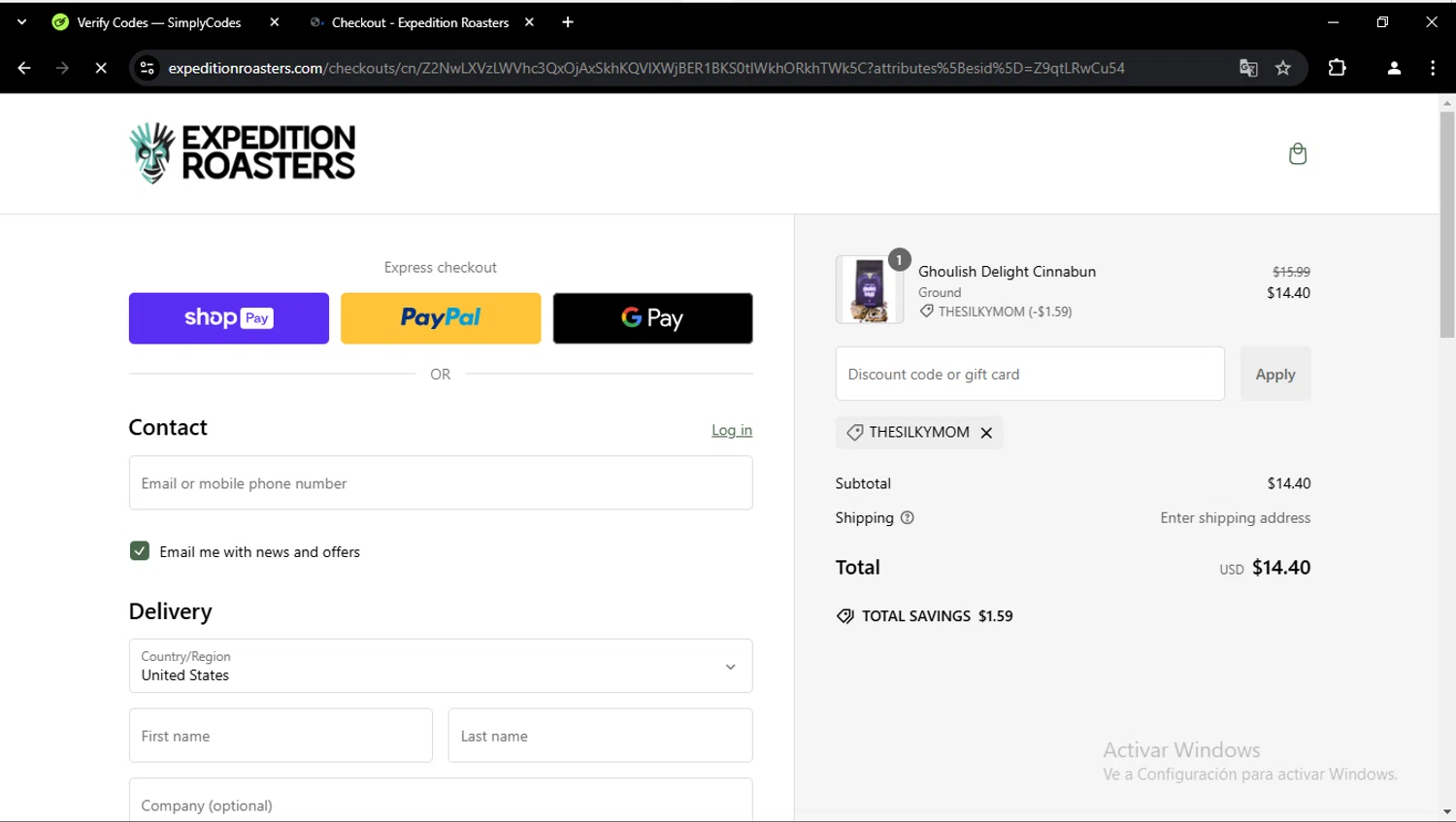Close the Verify Codes SimplyCodes tab
The image size is (1456, 822).
[275, 22]
